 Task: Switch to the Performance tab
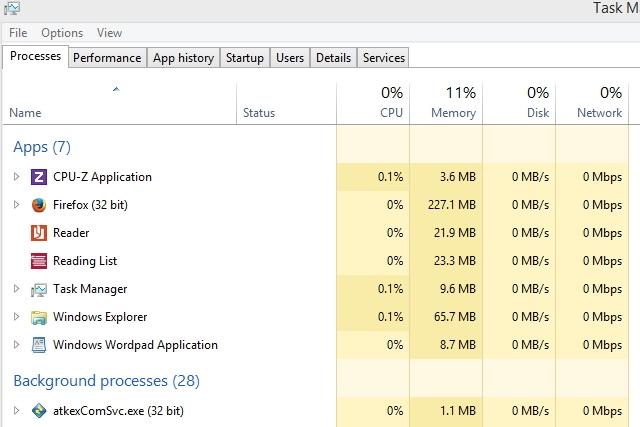(x=107, y=58)
